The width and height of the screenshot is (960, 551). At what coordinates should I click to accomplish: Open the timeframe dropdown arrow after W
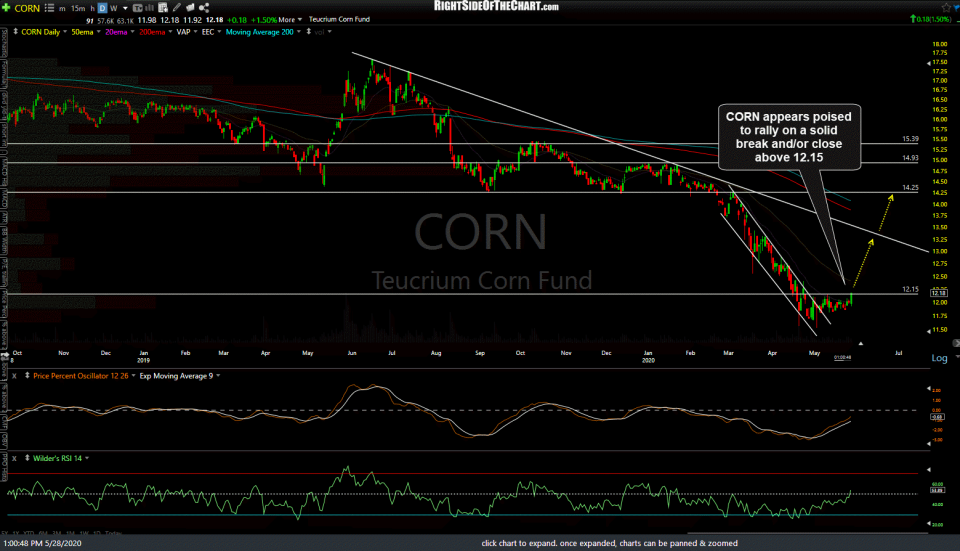tap(125, 9)
